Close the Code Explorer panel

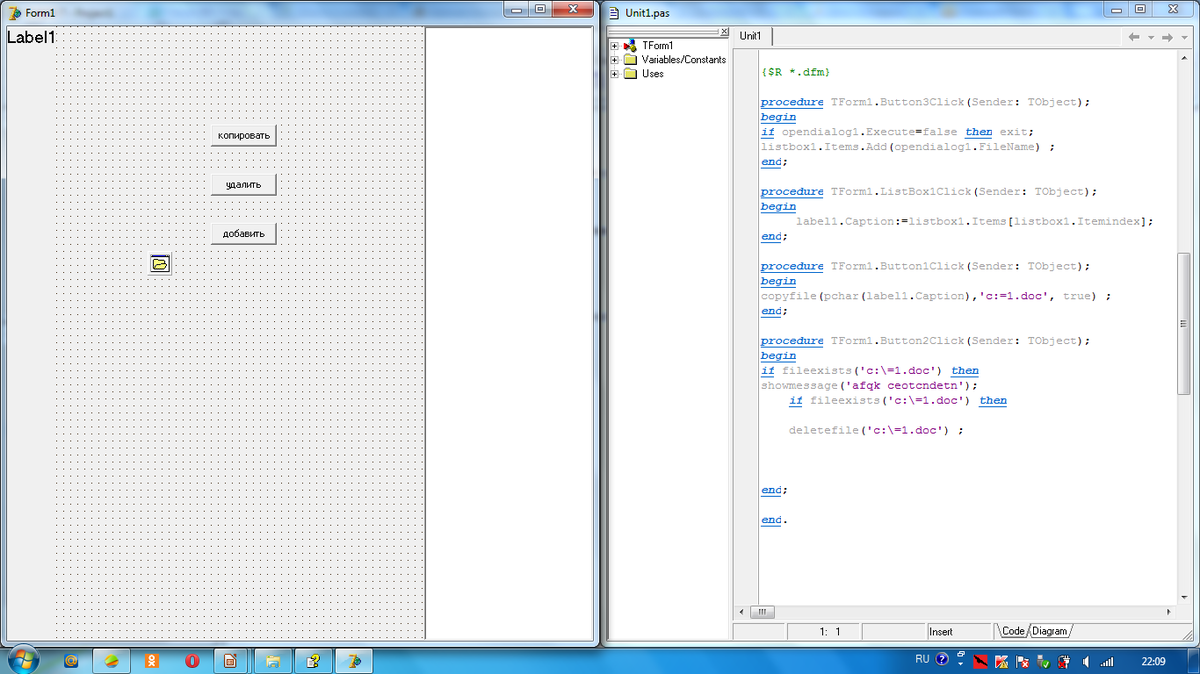coord(725,32)
